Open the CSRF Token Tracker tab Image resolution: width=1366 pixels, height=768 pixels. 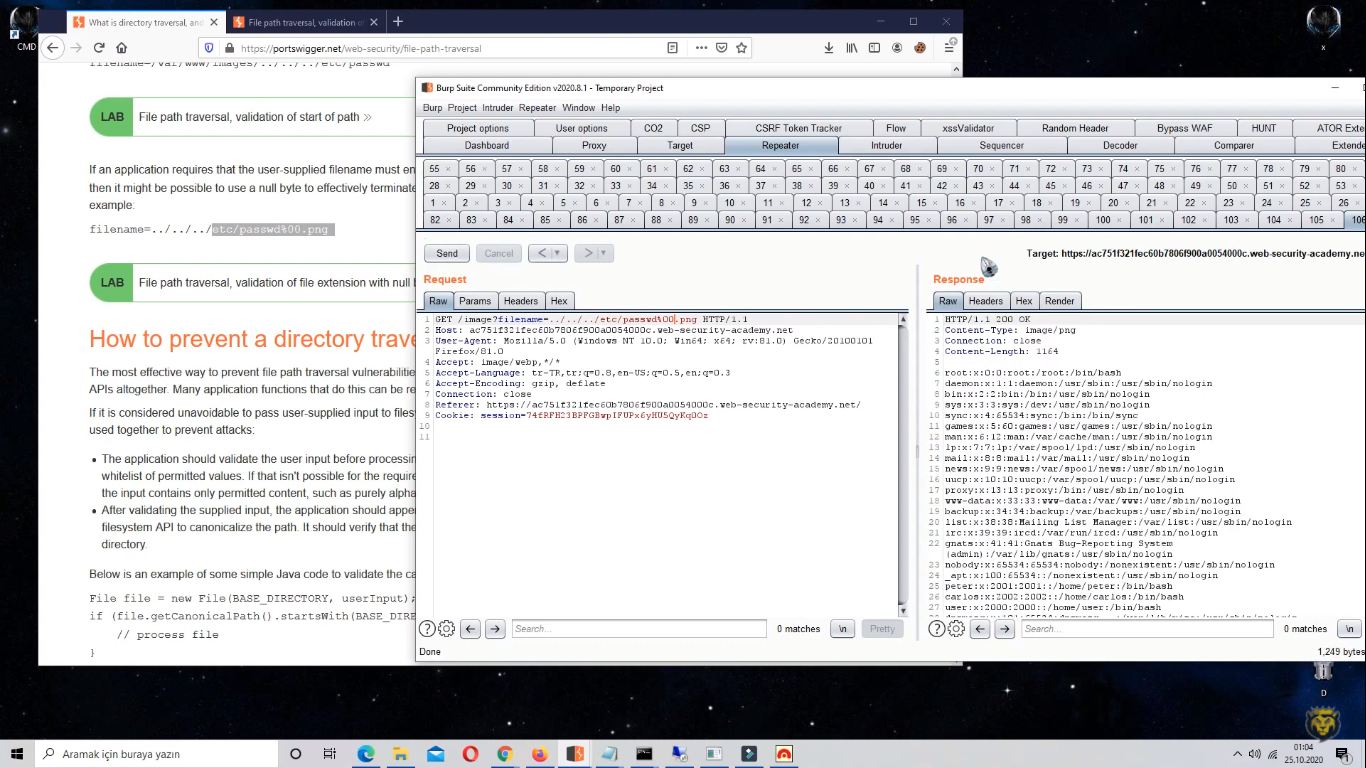798,128
